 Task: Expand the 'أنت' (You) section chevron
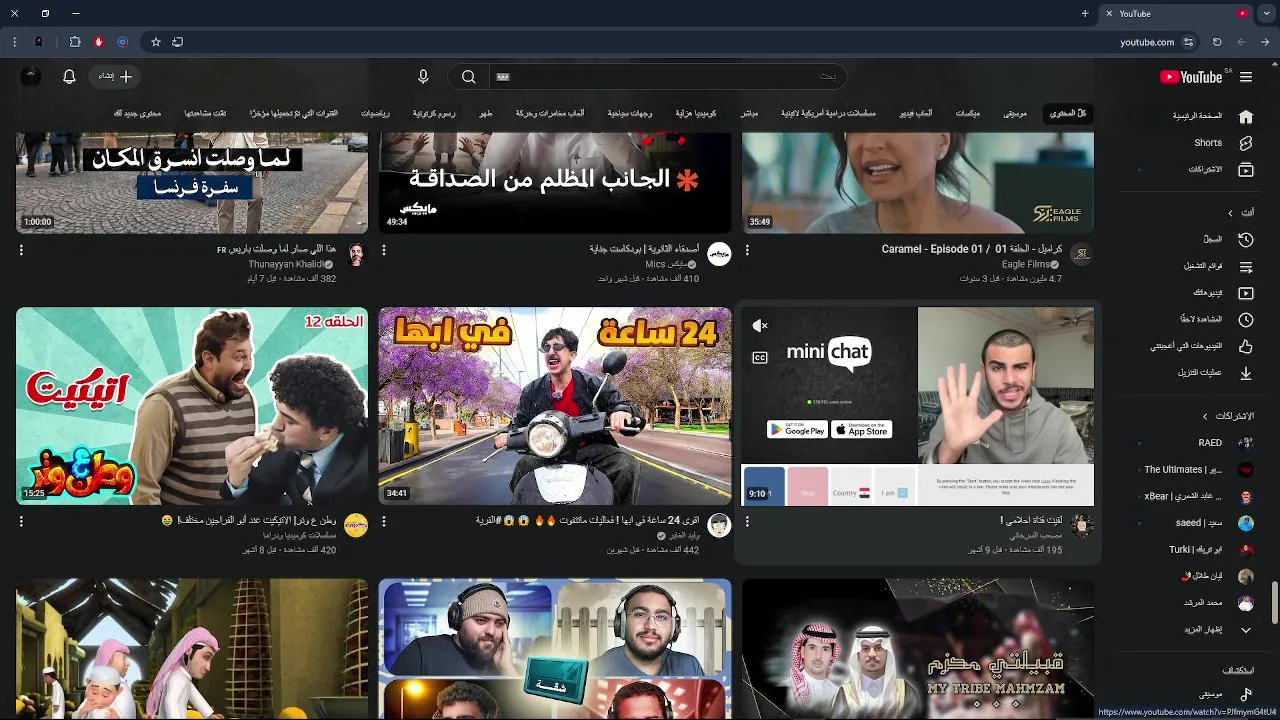(x=1230, y=213)
